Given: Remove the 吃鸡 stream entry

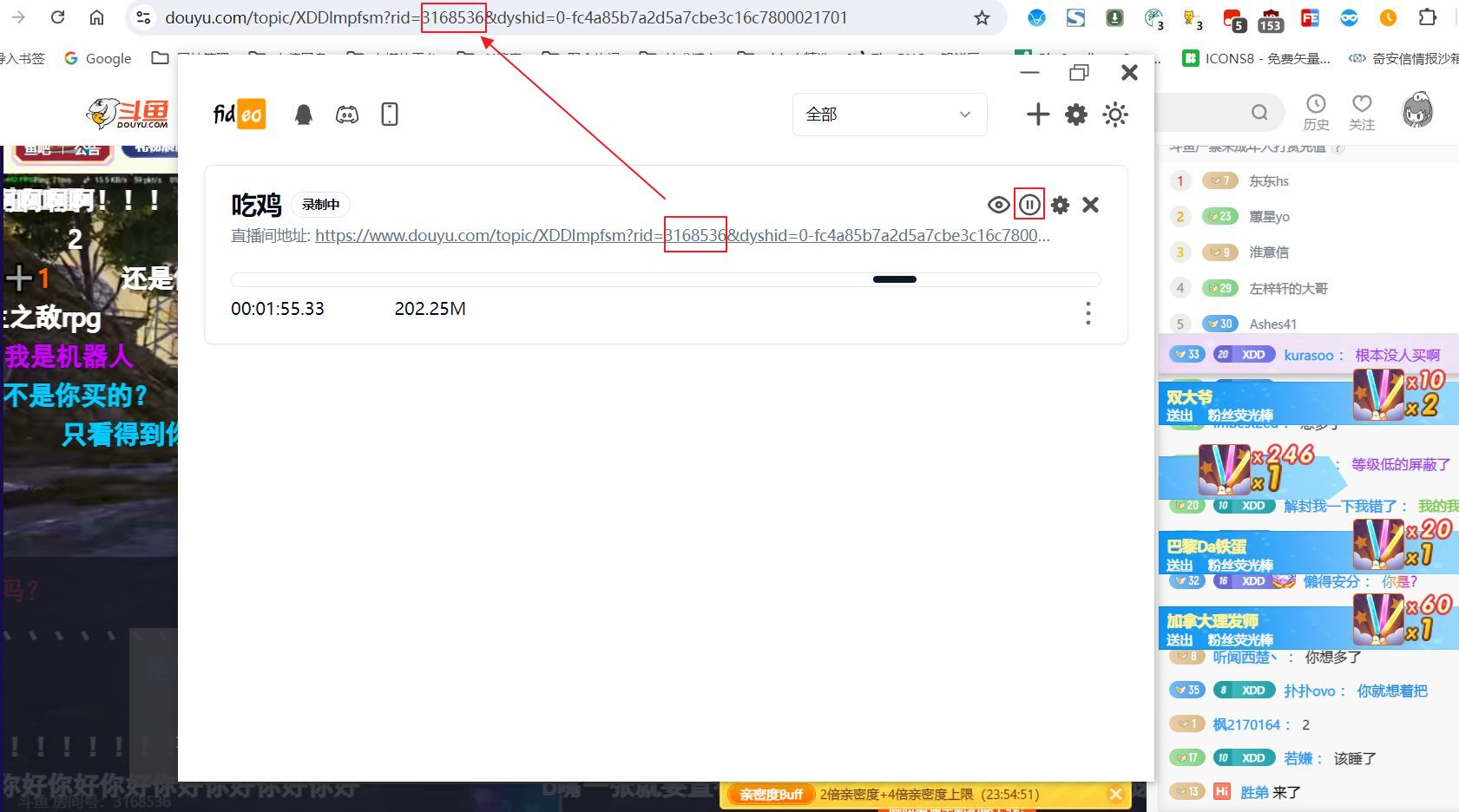Looking at the screenshot, I should (1091, 205).
